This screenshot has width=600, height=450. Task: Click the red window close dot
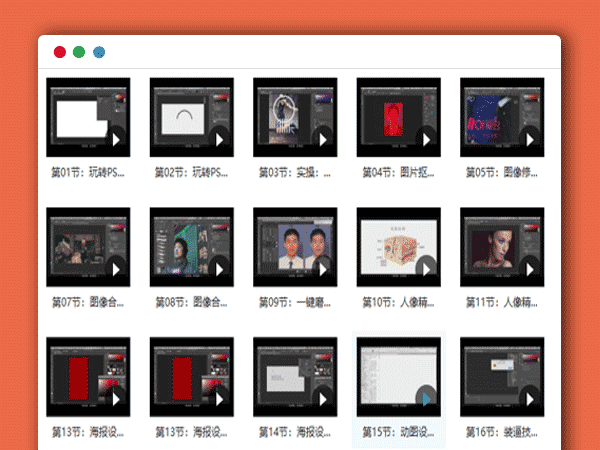click(60, 52)
